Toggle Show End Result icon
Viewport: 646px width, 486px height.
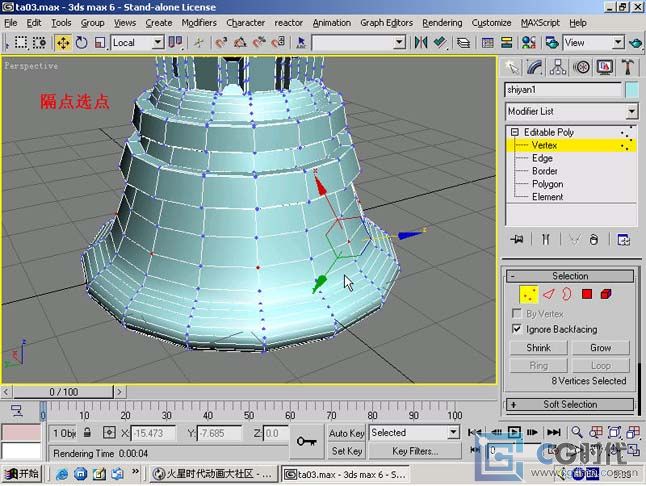pyautogui.click(x=545, y=239)
